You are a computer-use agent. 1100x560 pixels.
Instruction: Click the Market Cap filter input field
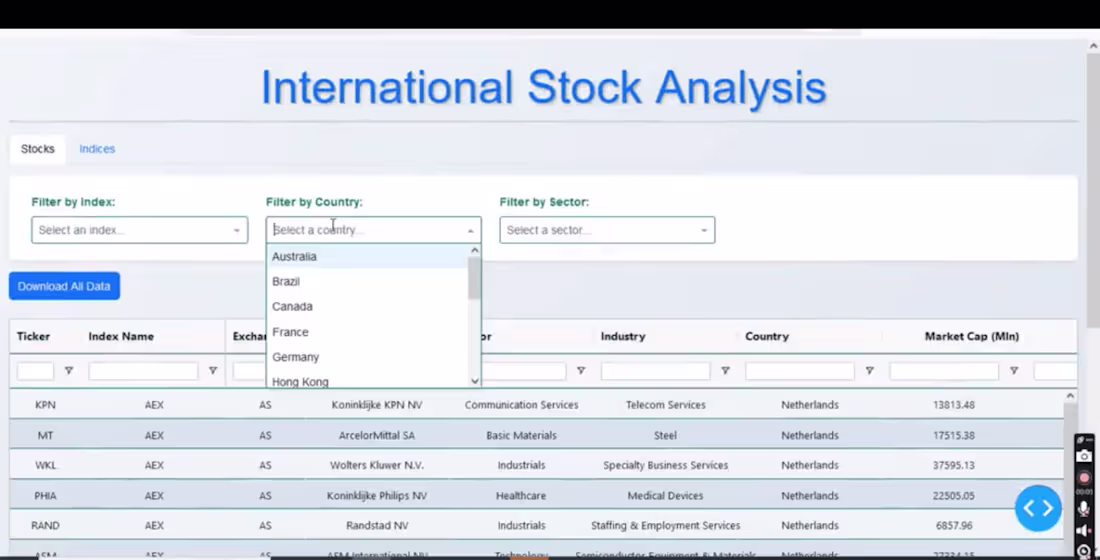944,371
